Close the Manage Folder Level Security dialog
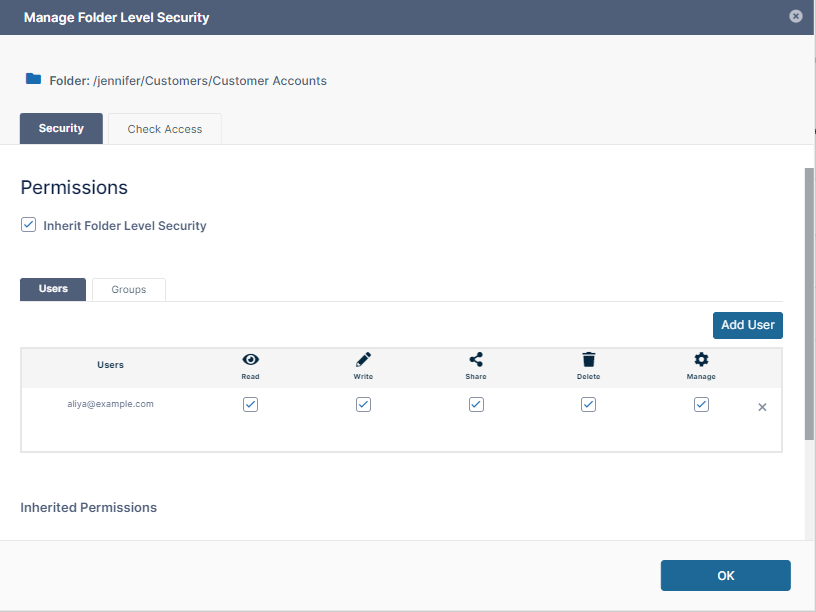816x612 pixels. [x=795, y=16]
